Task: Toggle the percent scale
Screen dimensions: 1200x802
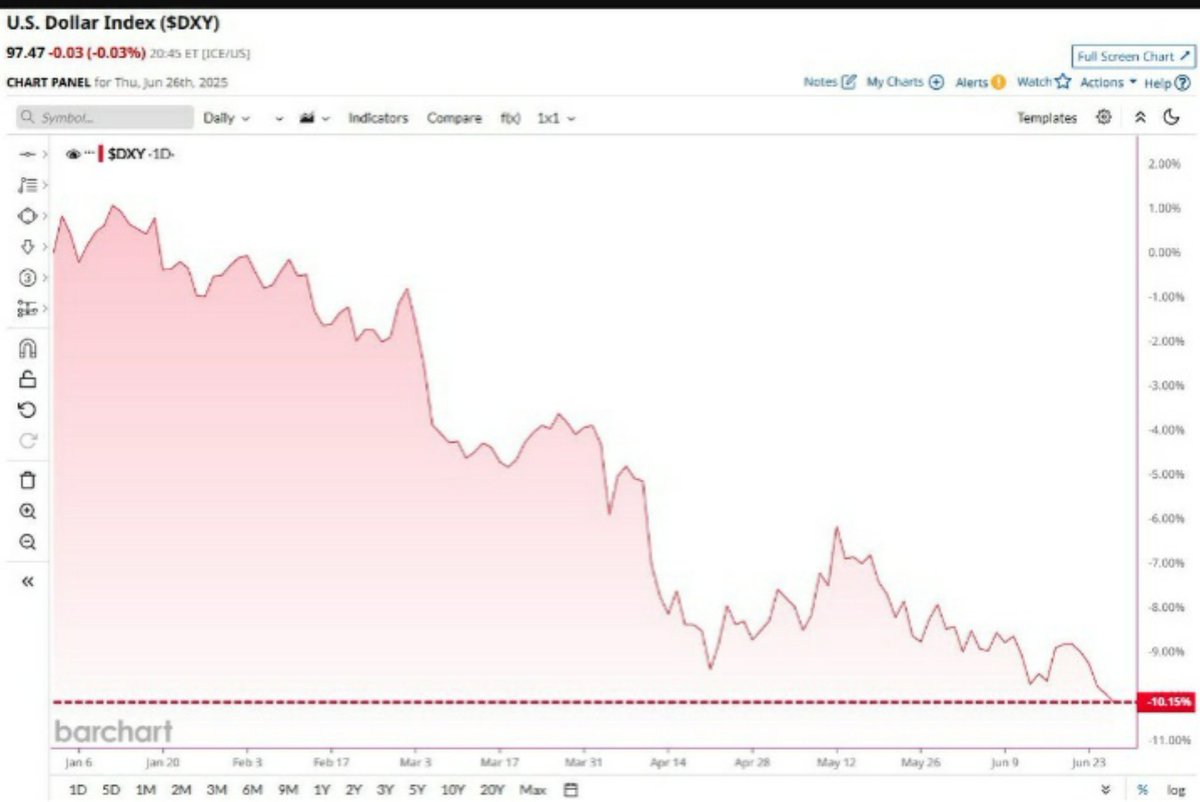Action: [x=1142, y=790]
